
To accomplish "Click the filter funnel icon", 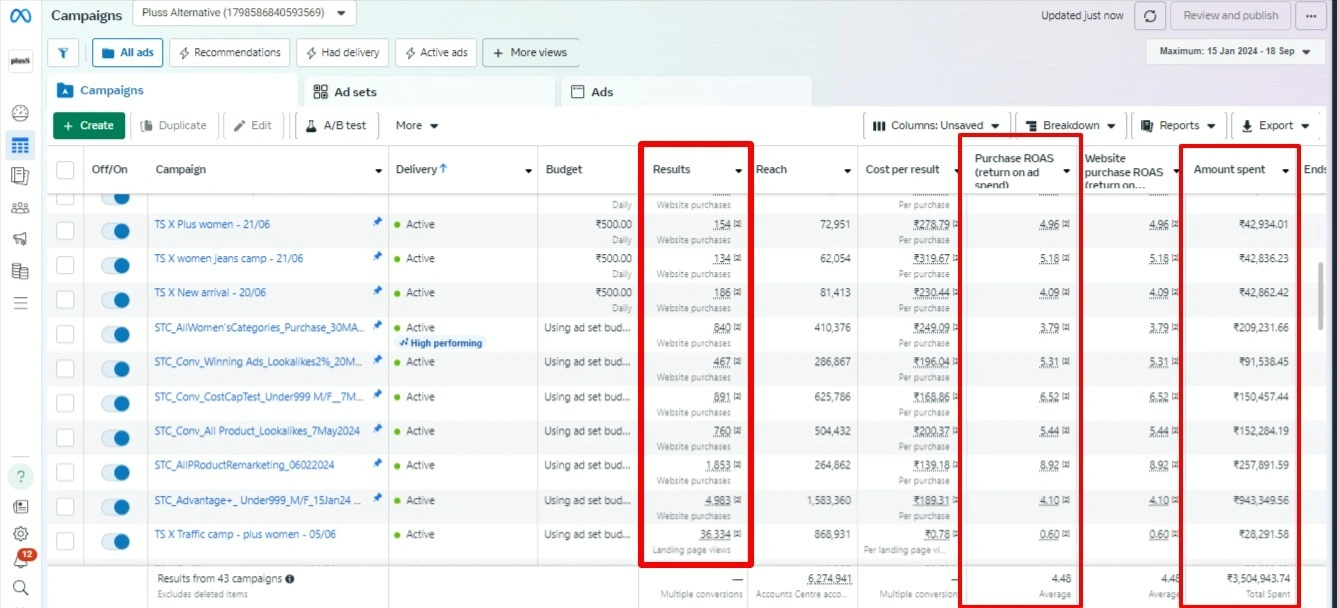I will [63, 53].
